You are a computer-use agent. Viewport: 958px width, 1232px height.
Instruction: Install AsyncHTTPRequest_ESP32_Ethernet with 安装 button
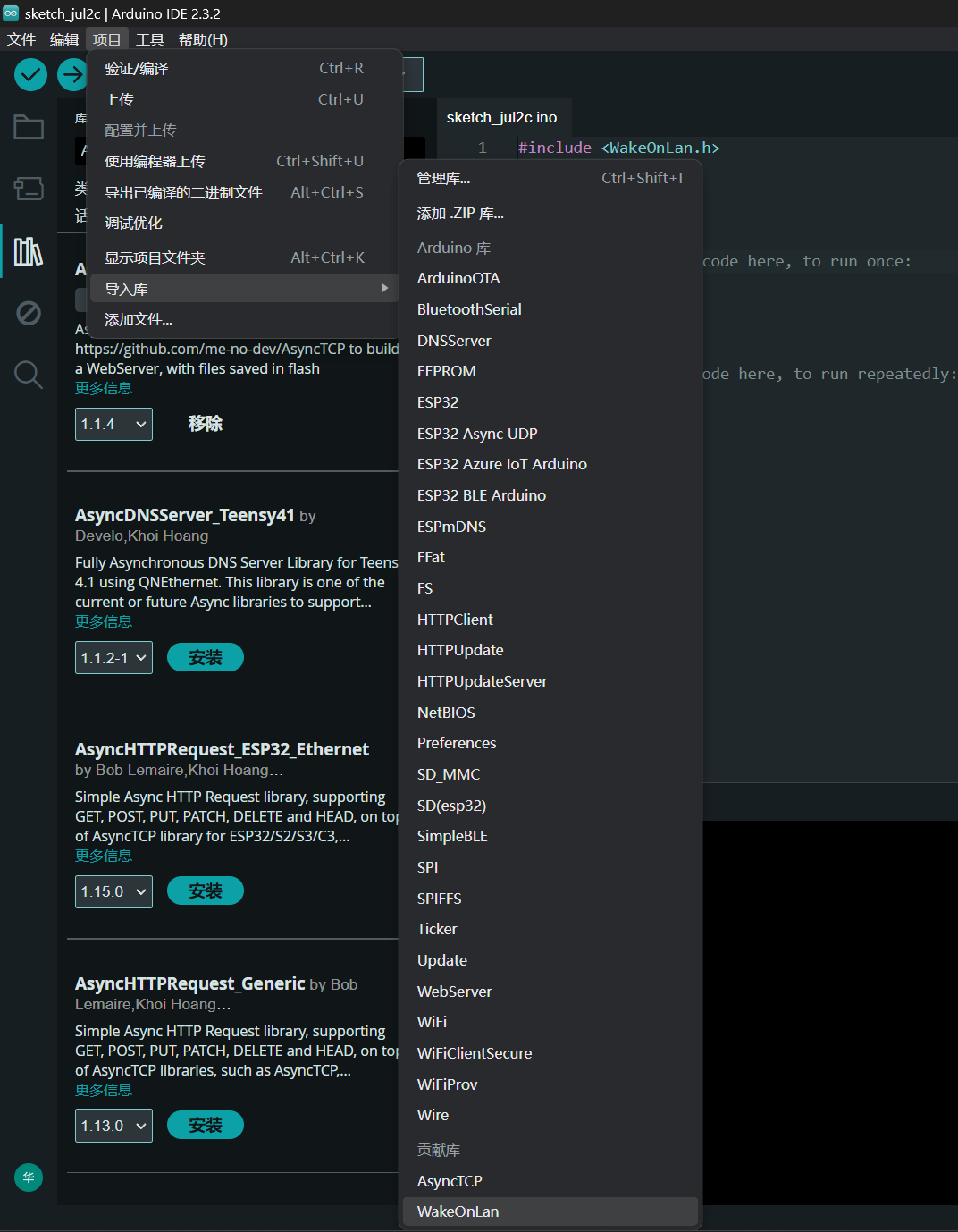coord(206,890)
